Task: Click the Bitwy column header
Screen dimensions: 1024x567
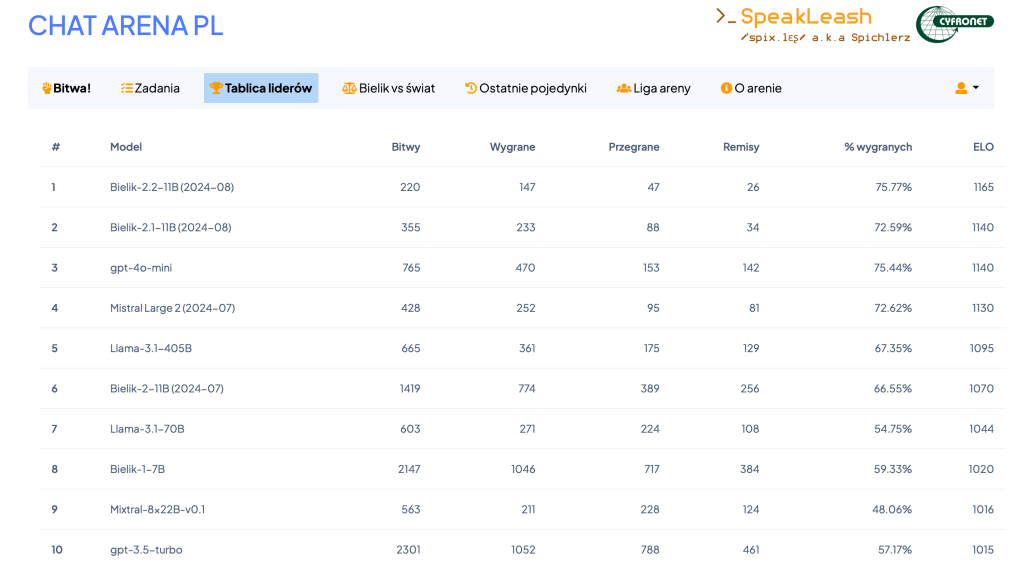Action: click(x=406, y=147)
